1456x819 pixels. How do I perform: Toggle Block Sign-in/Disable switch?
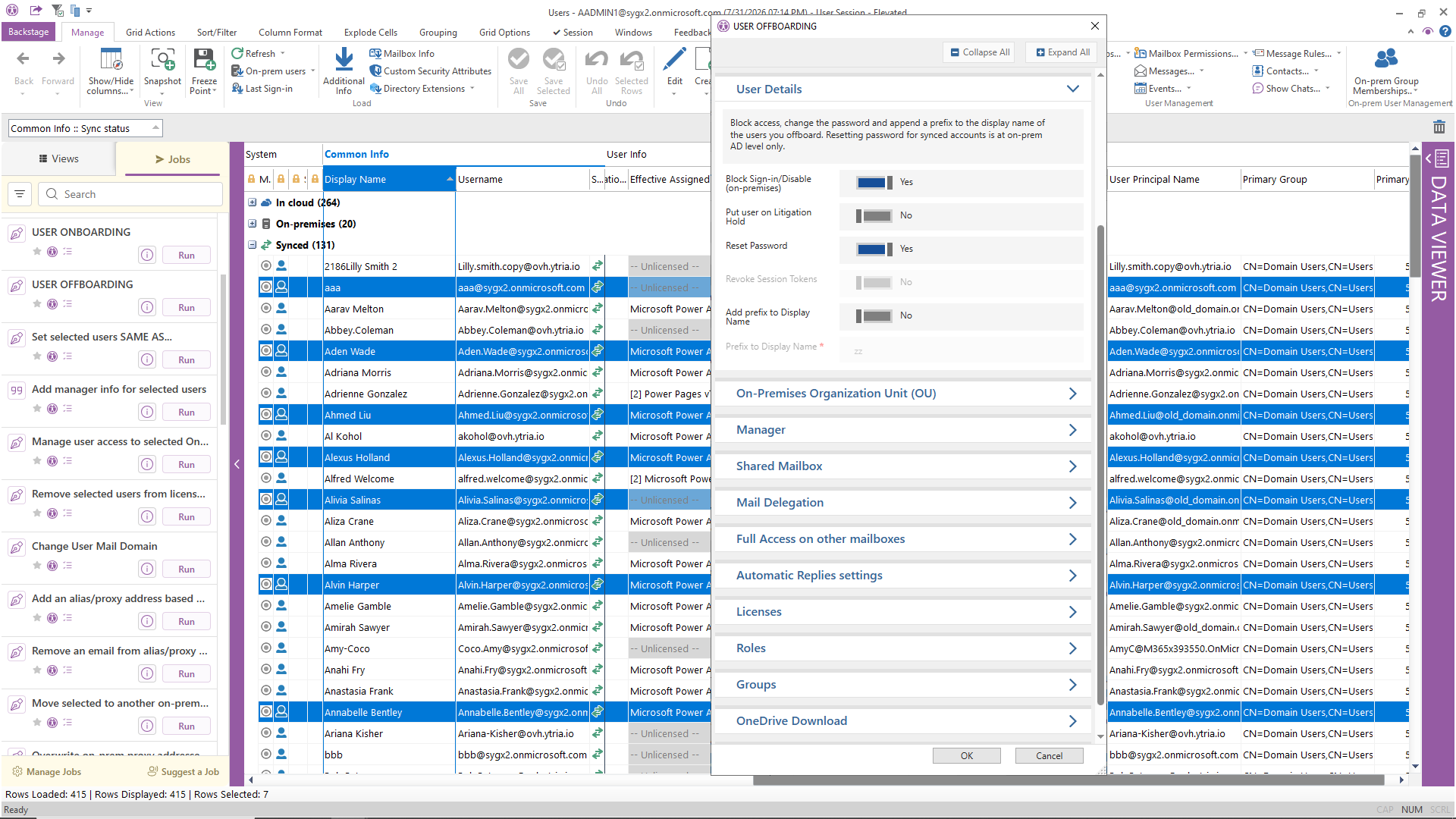click(x=874, y=183)
